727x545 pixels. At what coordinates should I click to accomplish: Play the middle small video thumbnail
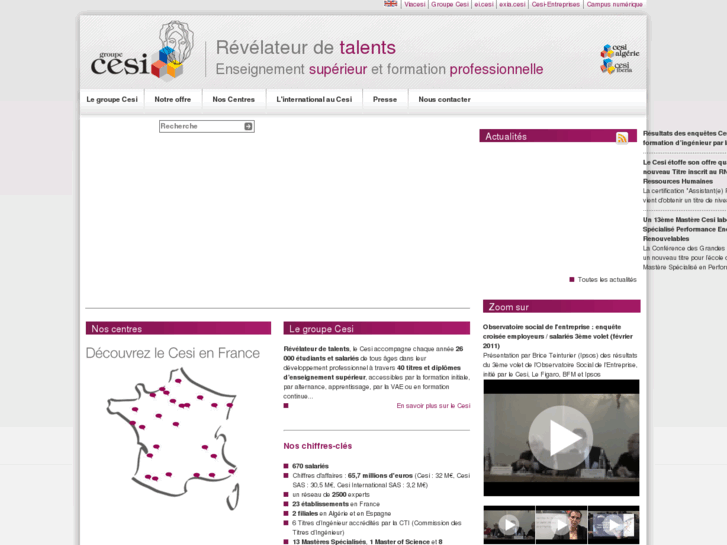coord(561,525)
